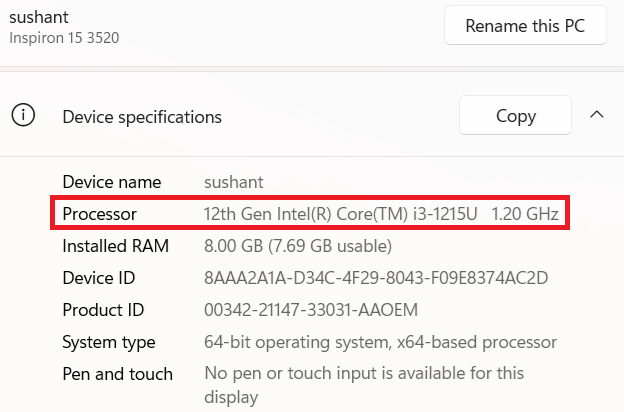Image resolution: width=624 pixels, height=412 pixels.
Task: Click the info icon beside Device specifications
Action: (x=23, y=116)
